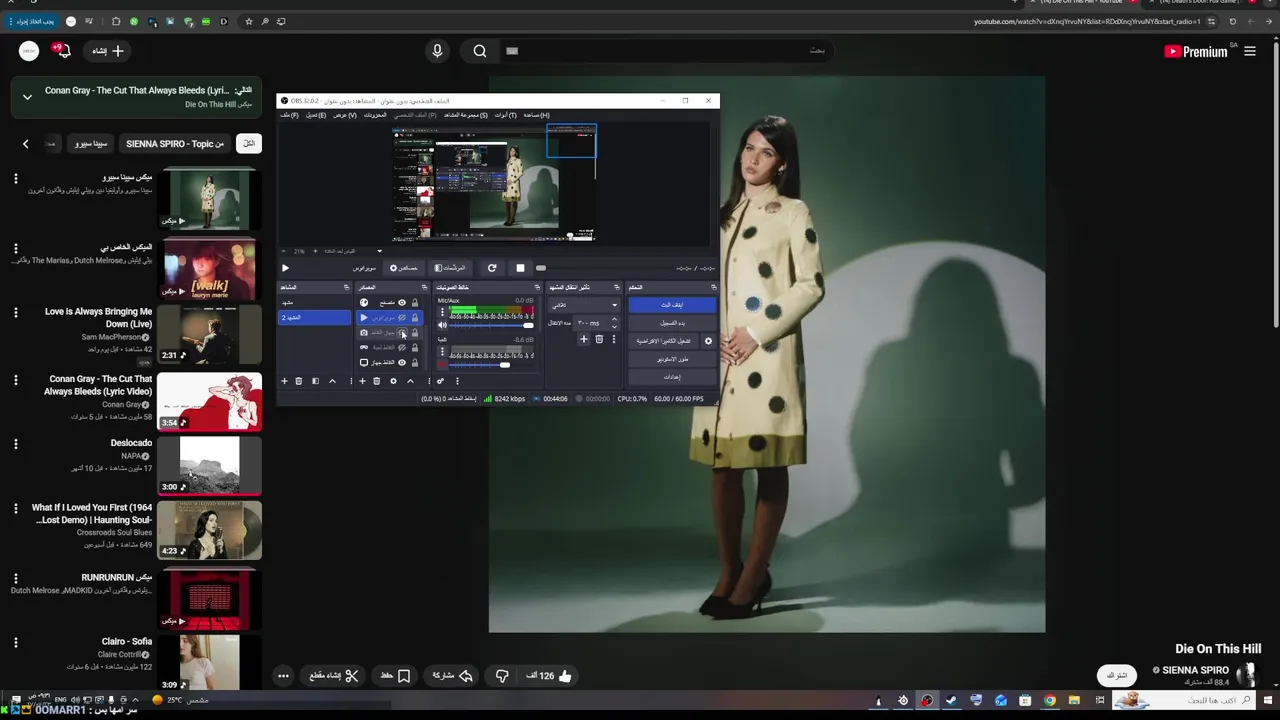Add a source with the plus in OBS Sources dock

point(362,381)
